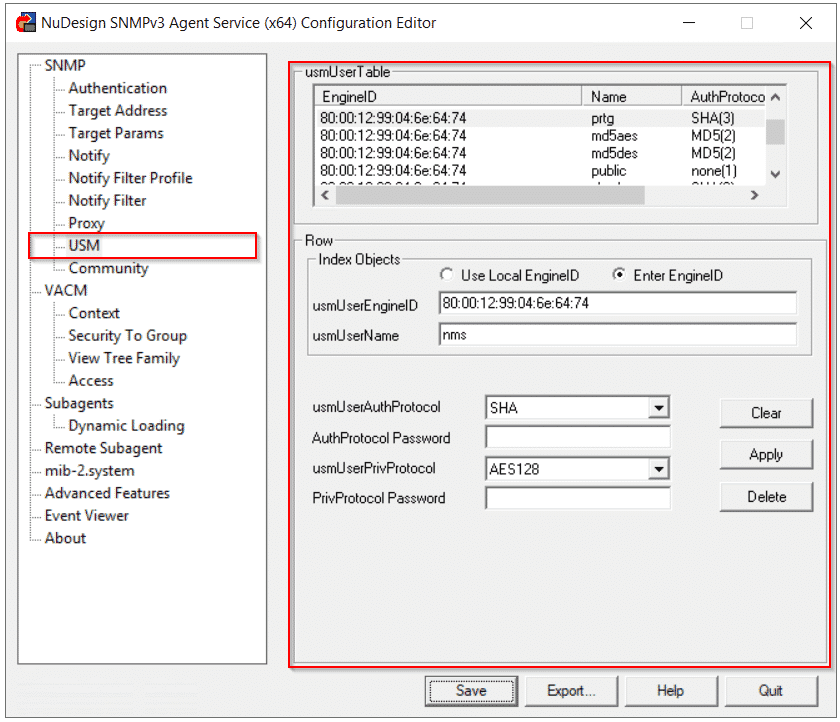
Task: Click the table scroll right arrow
Action: (754, 195)
